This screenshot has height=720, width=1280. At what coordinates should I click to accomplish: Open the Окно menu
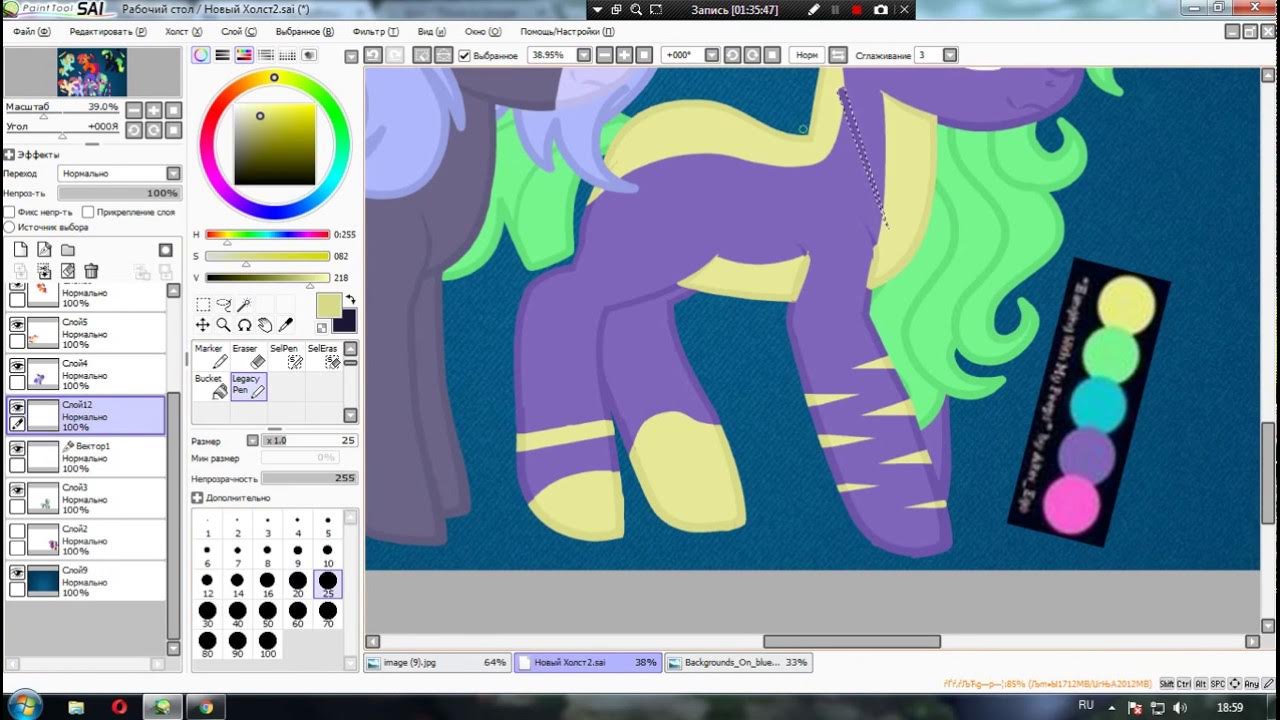pyautogui.click(x=482, y=32)
